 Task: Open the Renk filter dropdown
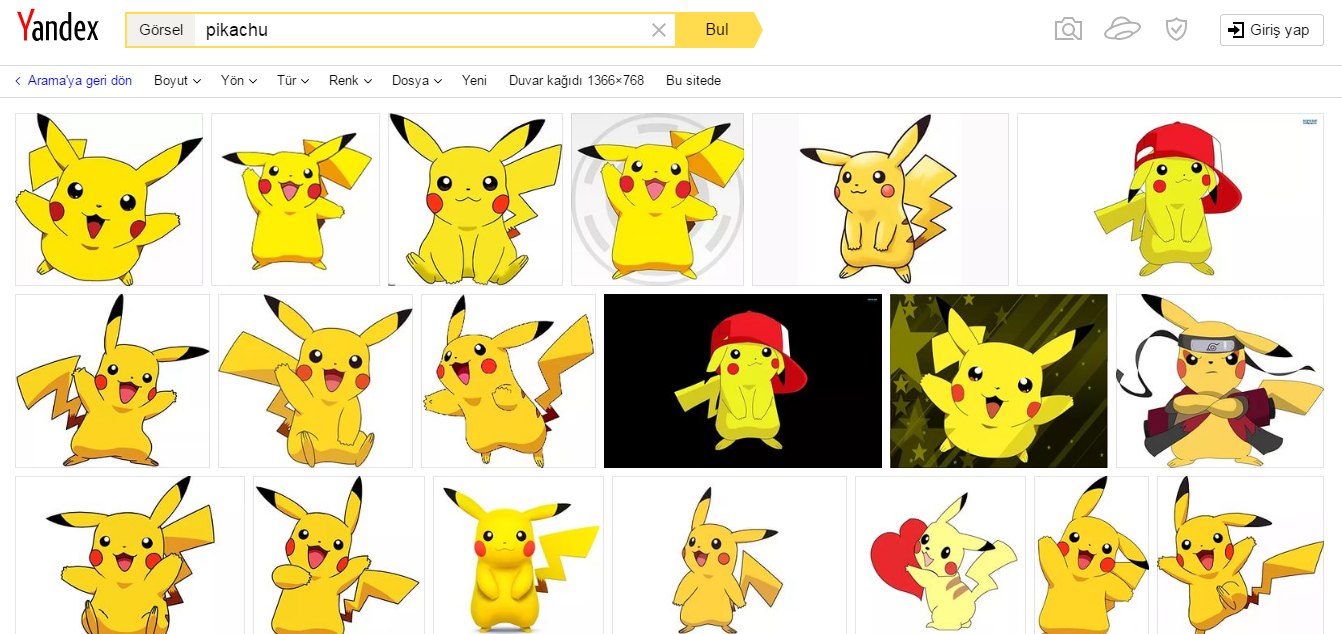350,81
